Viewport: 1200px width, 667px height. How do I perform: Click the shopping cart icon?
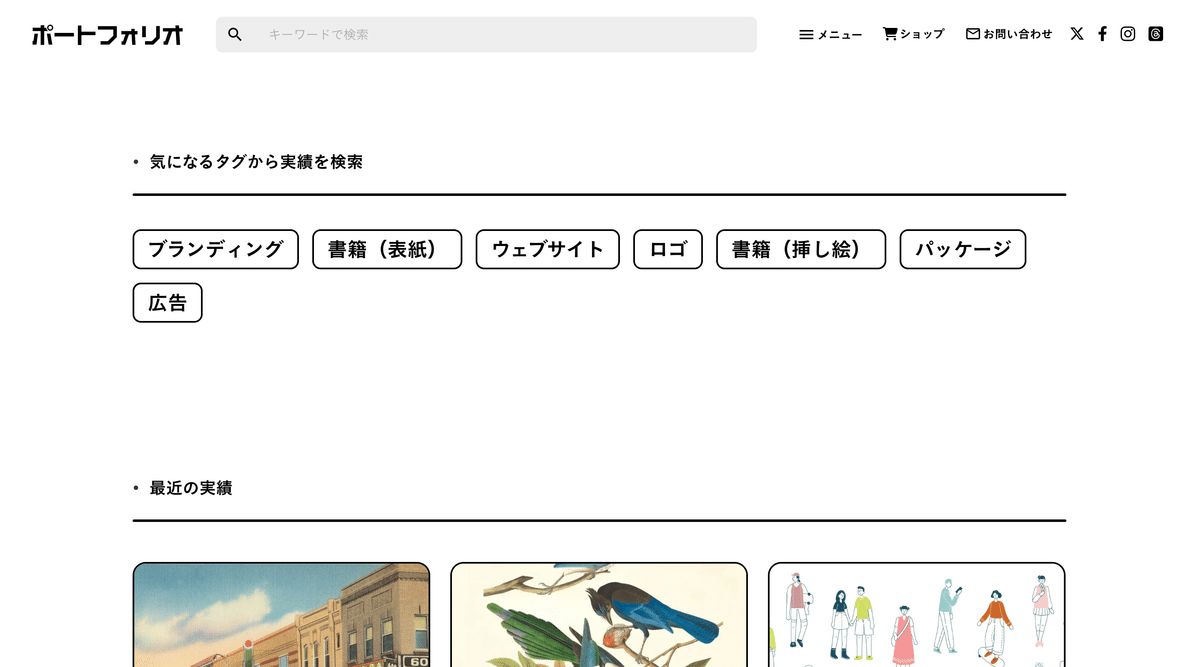tap(890, 34)
